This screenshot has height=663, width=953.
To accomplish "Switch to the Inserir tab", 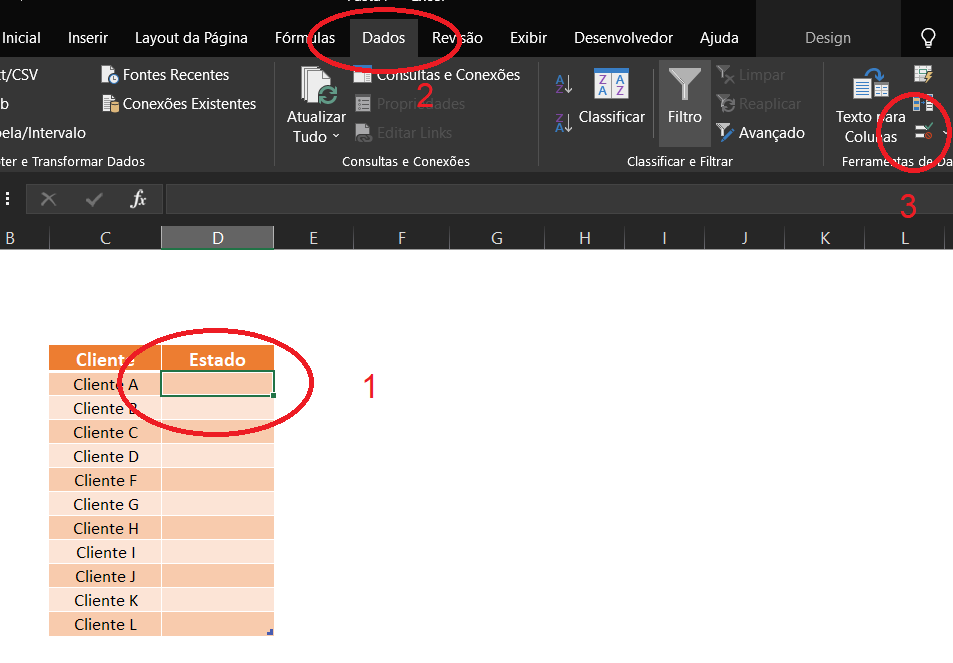I will pos(88,38).
